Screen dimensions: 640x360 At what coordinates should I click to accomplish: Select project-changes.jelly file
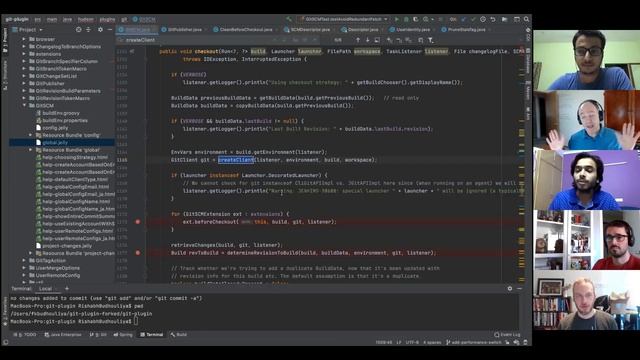(x=67, y=246)
